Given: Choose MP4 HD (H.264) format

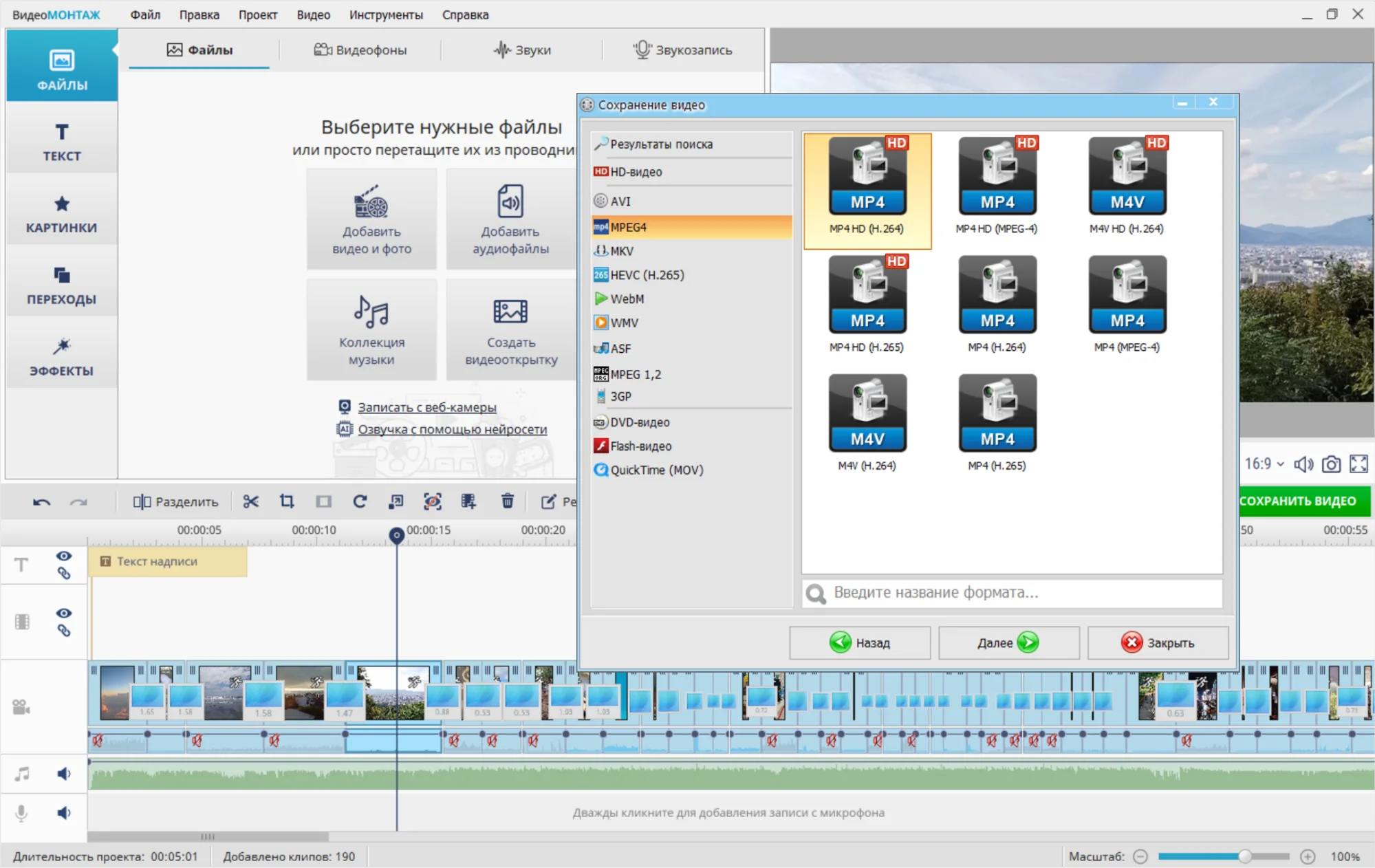Looking at the screenshot, I should (x=867, y=190).
